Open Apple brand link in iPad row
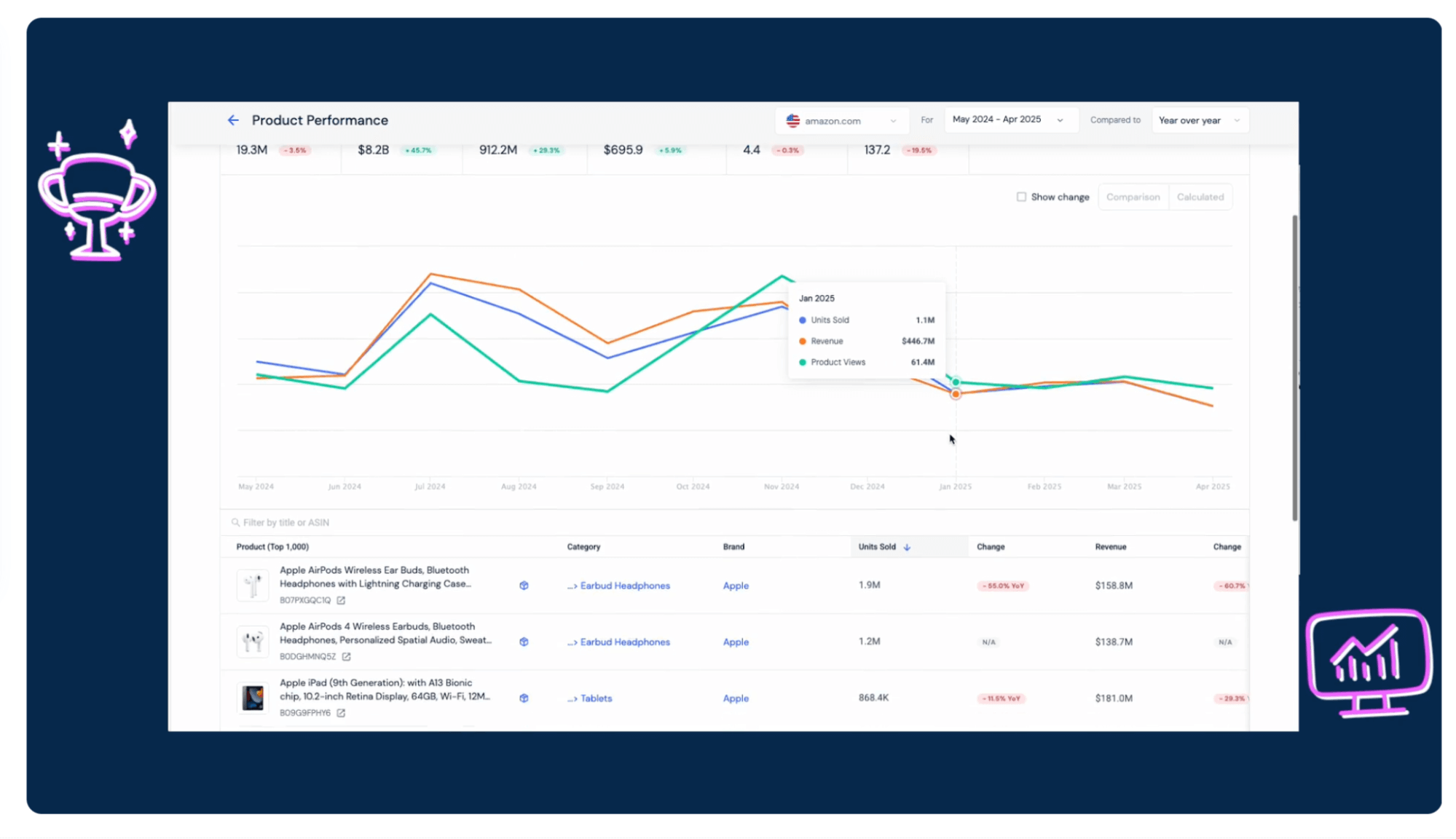This screenshot has height=839, width=1456. click(x=736, y=698)
